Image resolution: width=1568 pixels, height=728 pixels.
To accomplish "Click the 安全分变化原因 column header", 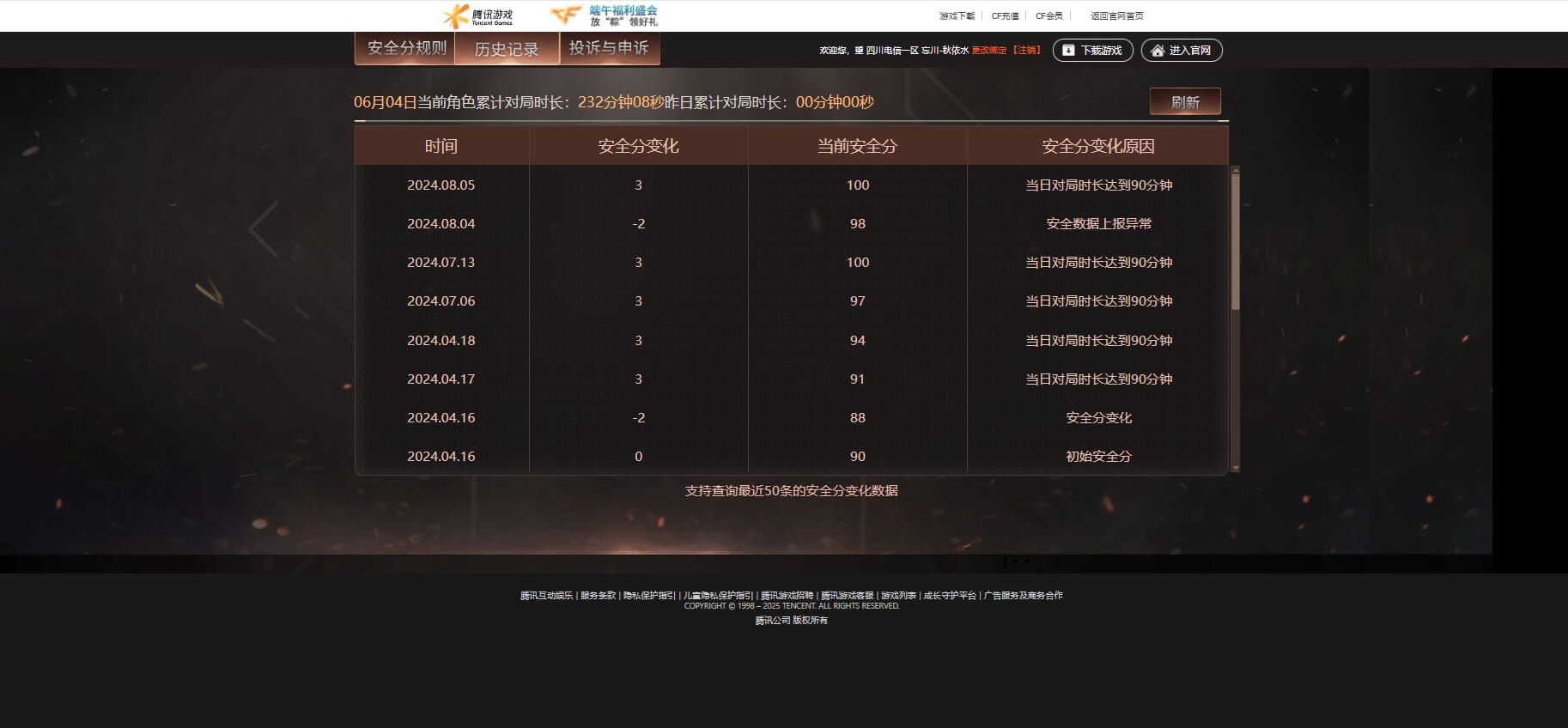I will (x=1098, y=146).
